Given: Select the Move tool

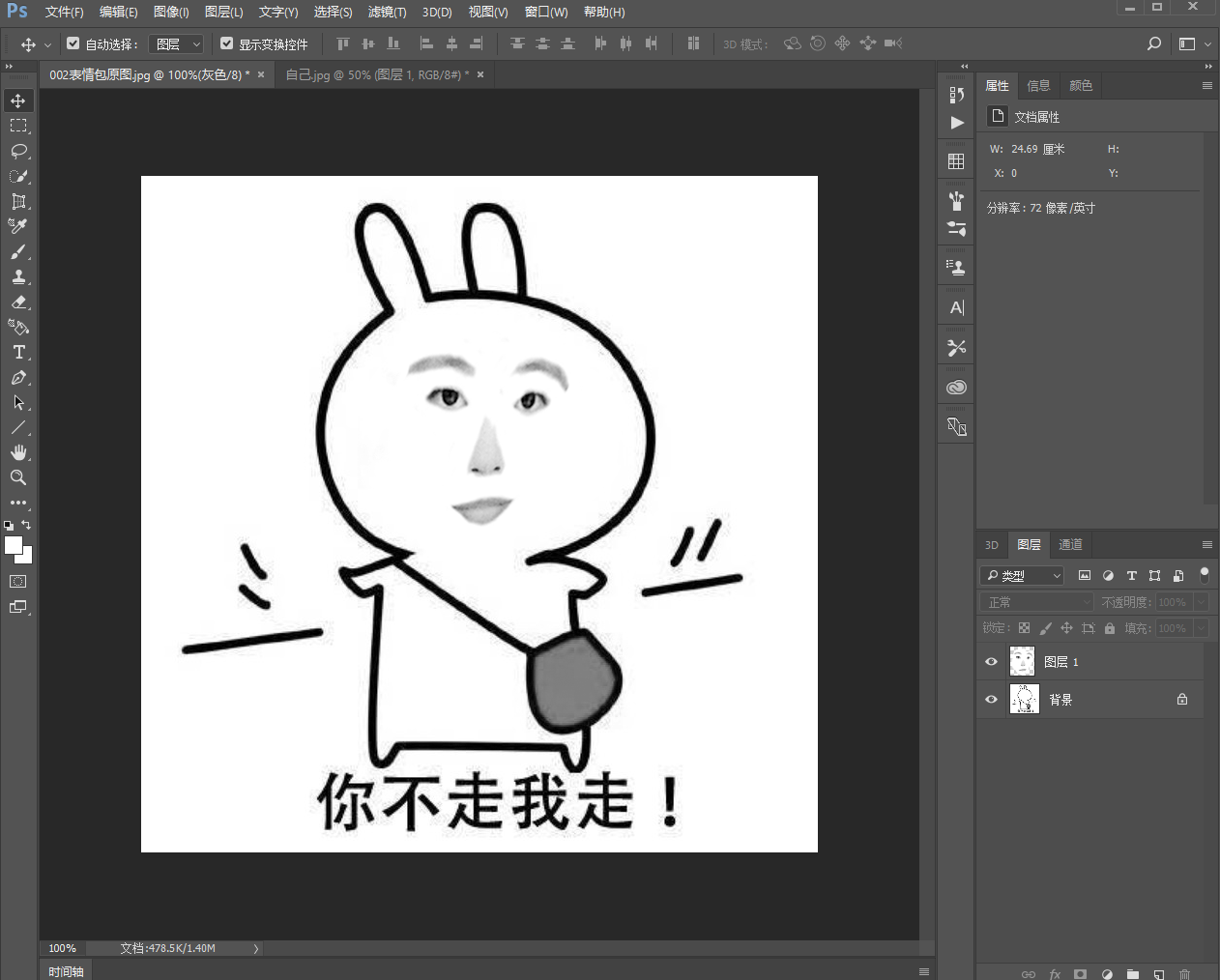Looking at the screenshot, I should pos(19,100).
